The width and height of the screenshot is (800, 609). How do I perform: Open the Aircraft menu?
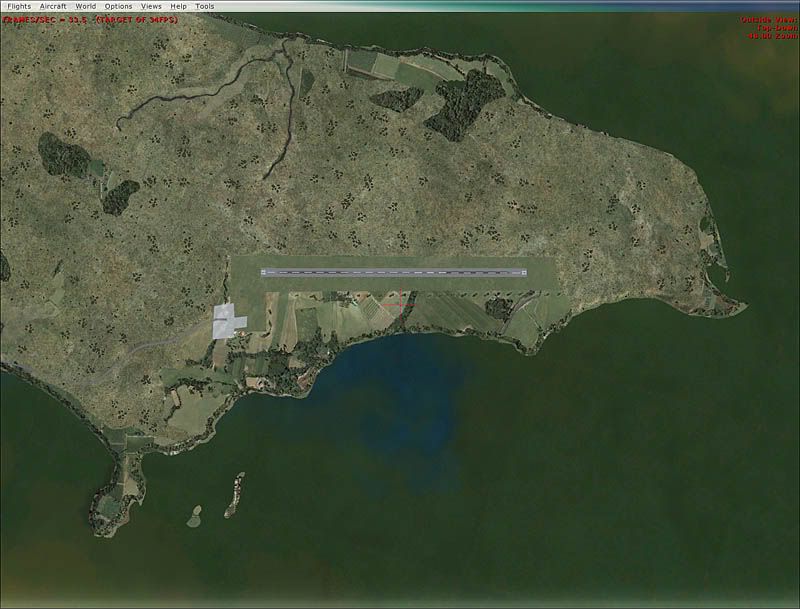pos(53,6)
